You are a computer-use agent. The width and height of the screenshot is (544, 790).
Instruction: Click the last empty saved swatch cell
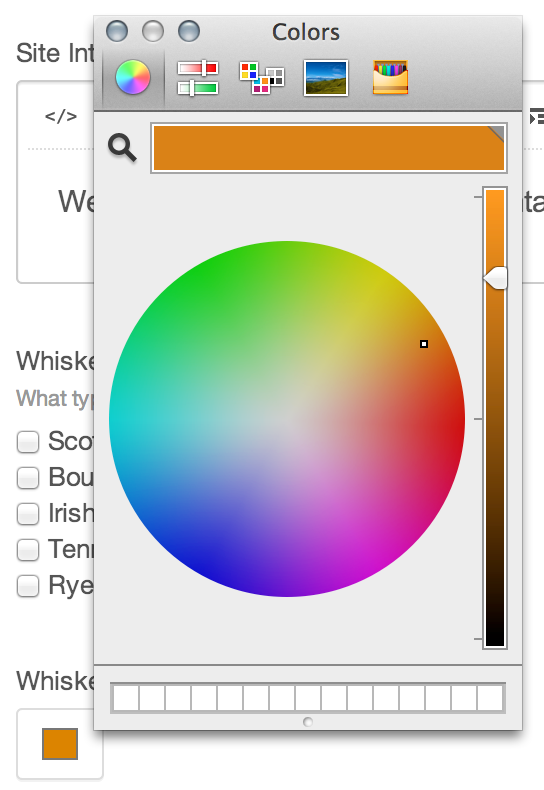pos(490,698)
